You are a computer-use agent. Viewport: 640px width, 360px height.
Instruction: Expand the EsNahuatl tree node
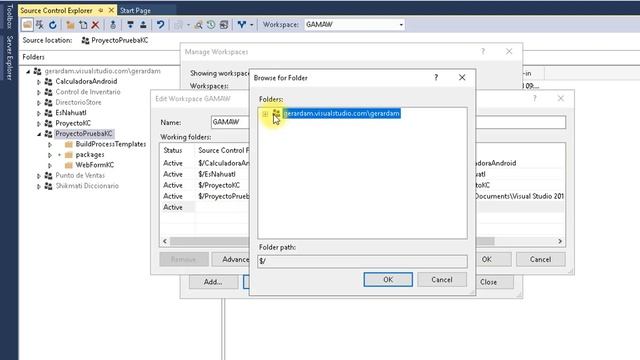(x=39, y=113)
